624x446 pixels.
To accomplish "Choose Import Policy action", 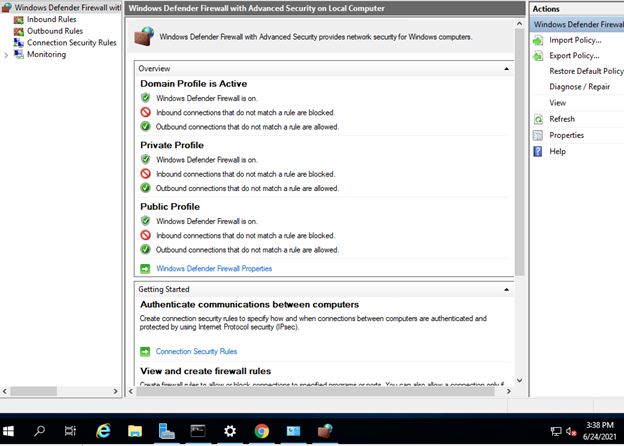I will click(x=575, y=40).
